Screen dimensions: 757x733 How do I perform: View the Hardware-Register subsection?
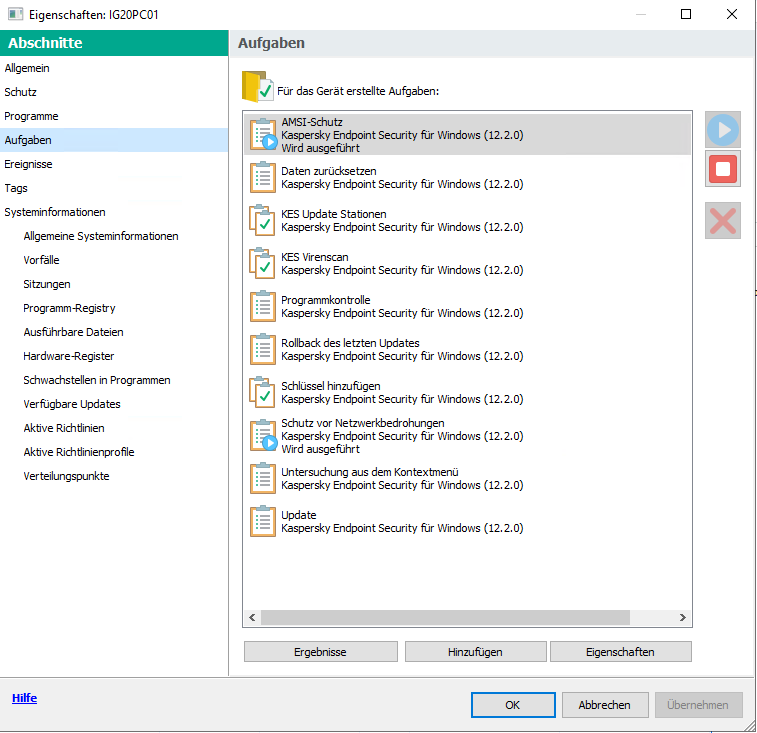(x=69, y=356)
